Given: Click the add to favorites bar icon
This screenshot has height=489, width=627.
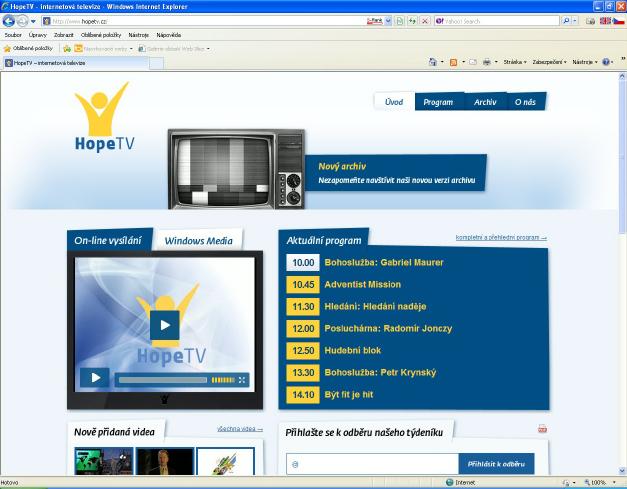Looking at the screenshot, I should 67,48.
